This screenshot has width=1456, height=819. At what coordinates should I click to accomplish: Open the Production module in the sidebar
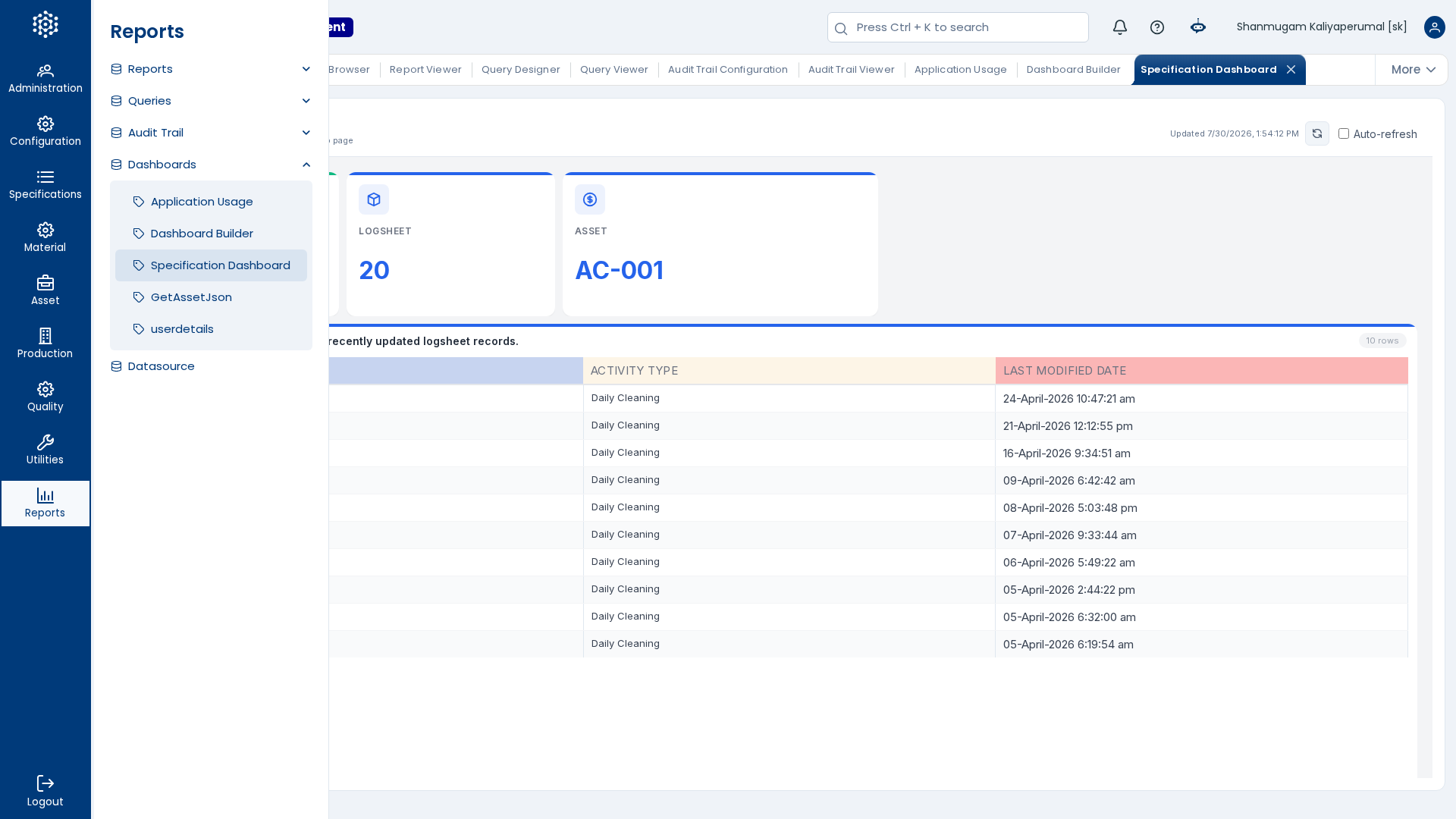coord(45,344)
